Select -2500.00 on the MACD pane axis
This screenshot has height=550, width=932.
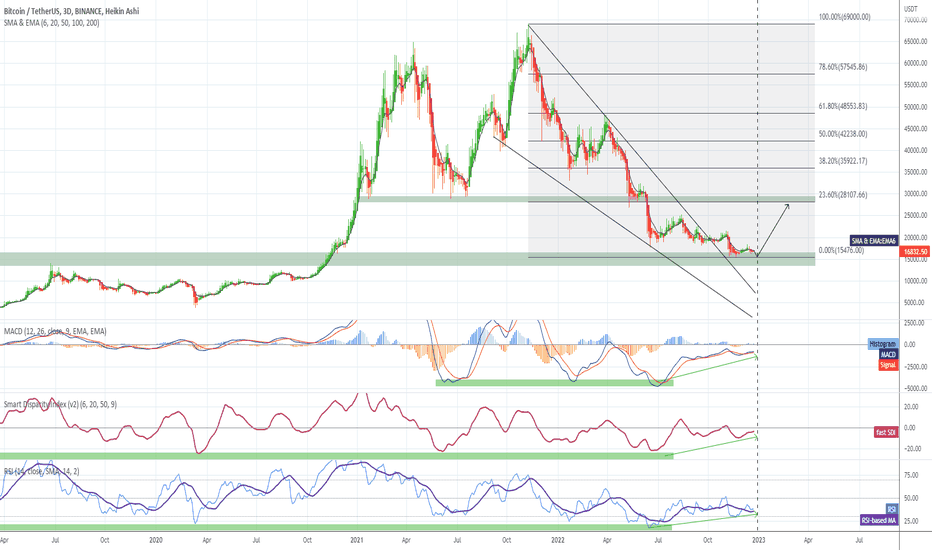tap(915, 367)
